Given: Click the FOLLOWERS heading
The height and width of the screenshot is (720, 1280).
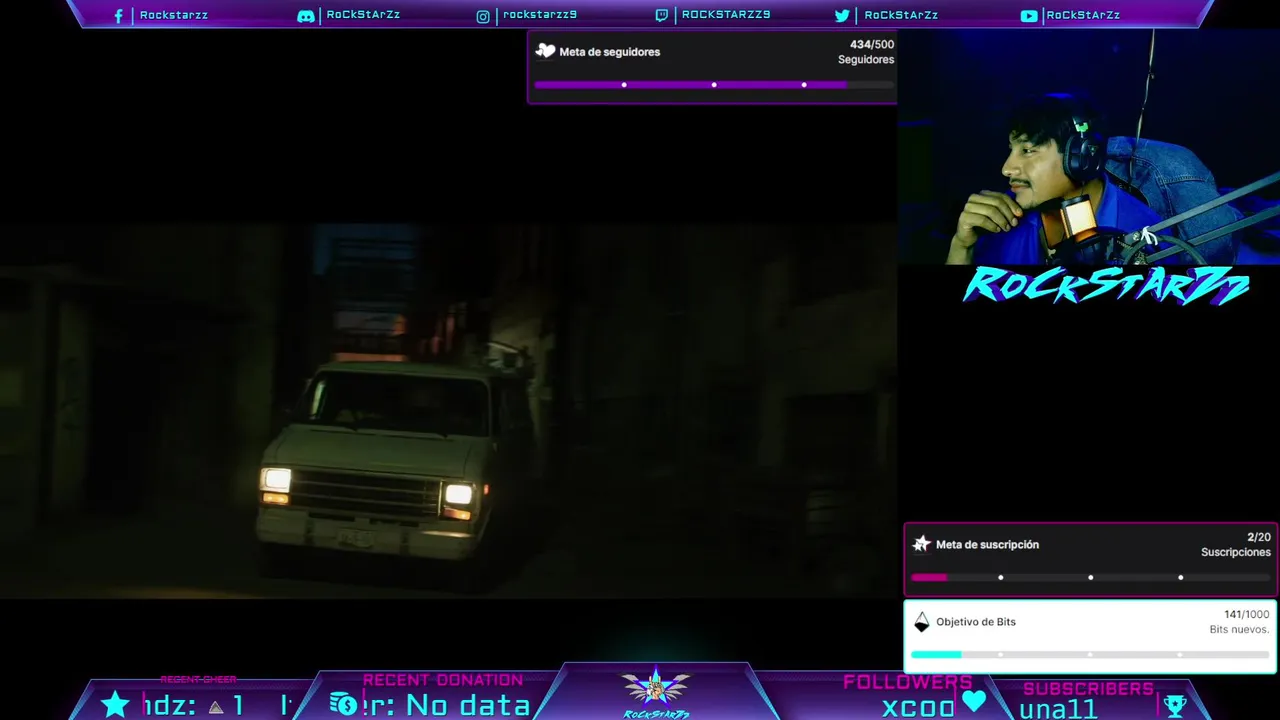Looking at the screenshot, I should coord(908,682).
